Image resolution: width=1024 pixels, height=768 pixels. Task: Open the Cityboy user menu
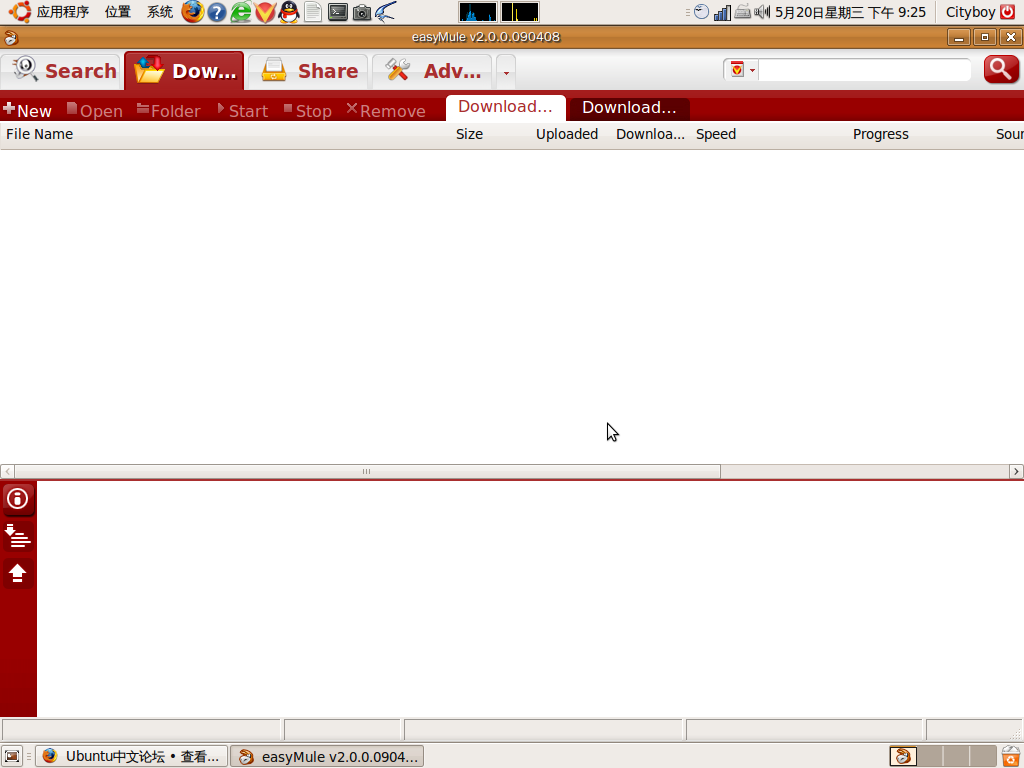click(970, 12)
